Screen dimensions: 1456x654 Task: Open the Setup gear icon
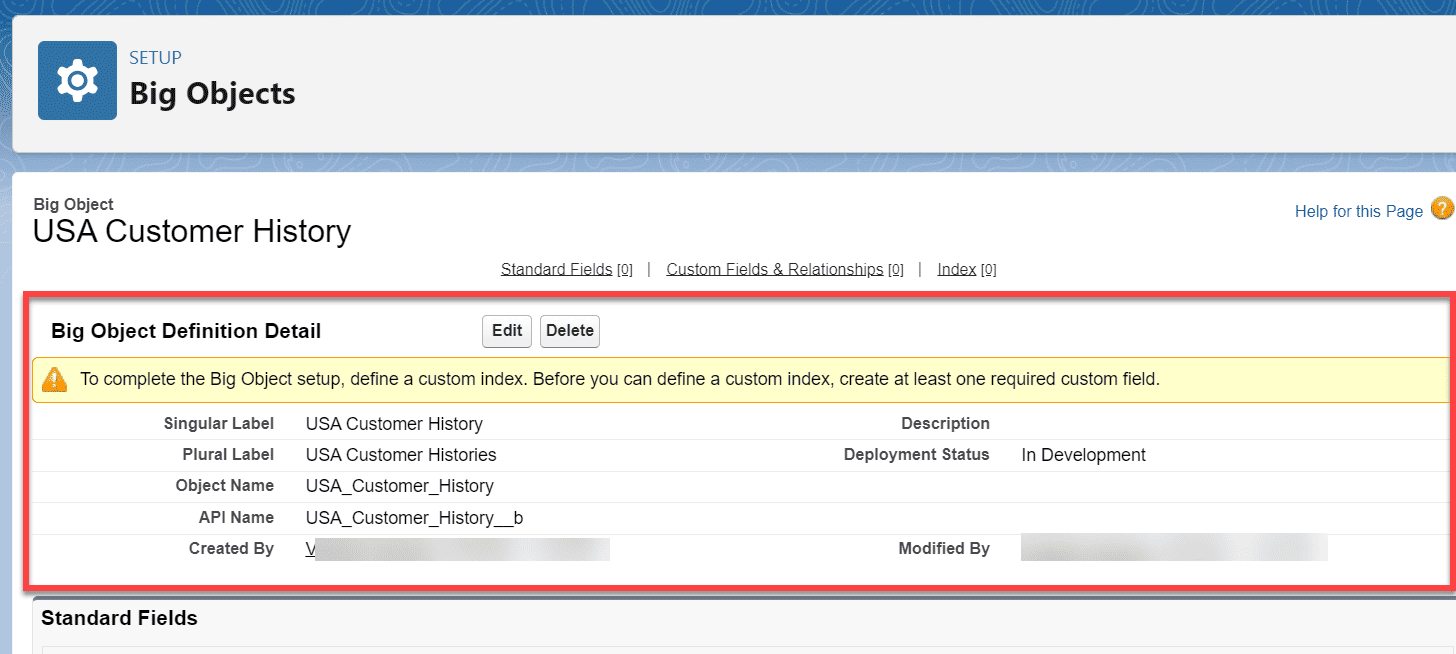77,80
